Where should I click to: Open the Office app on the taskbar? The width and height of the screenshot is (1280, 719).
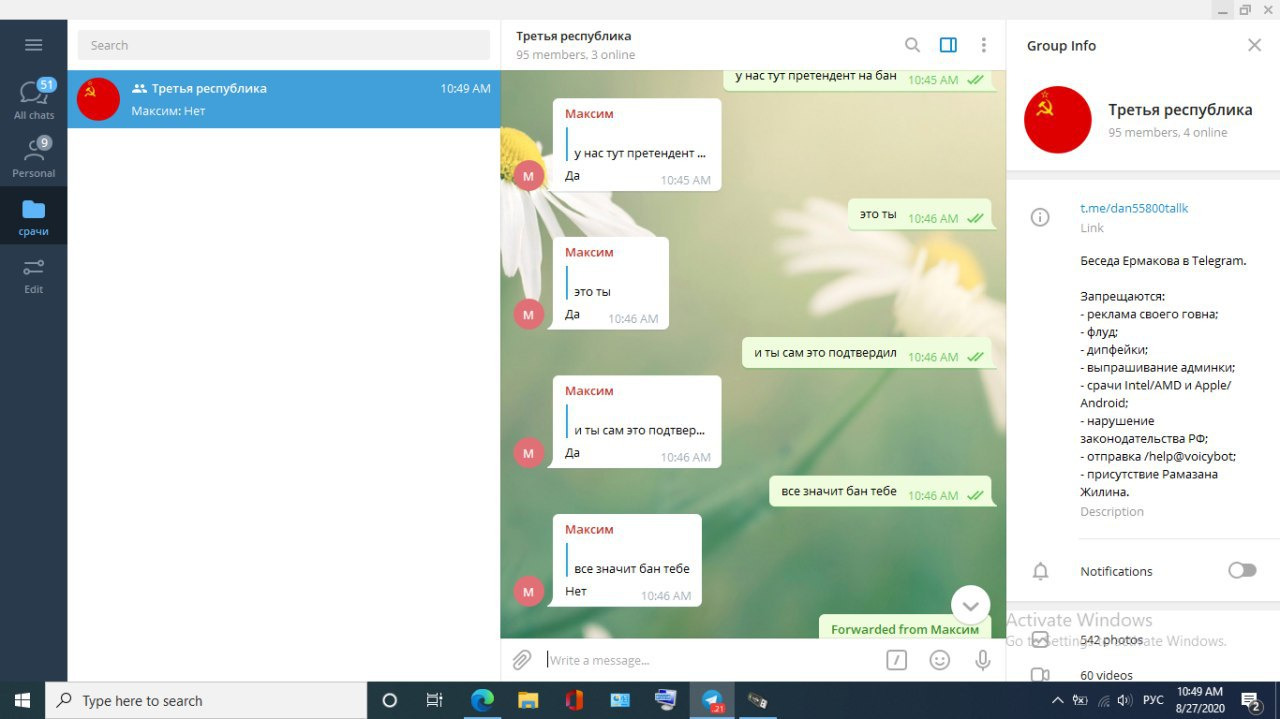click(x=574, y=701)
